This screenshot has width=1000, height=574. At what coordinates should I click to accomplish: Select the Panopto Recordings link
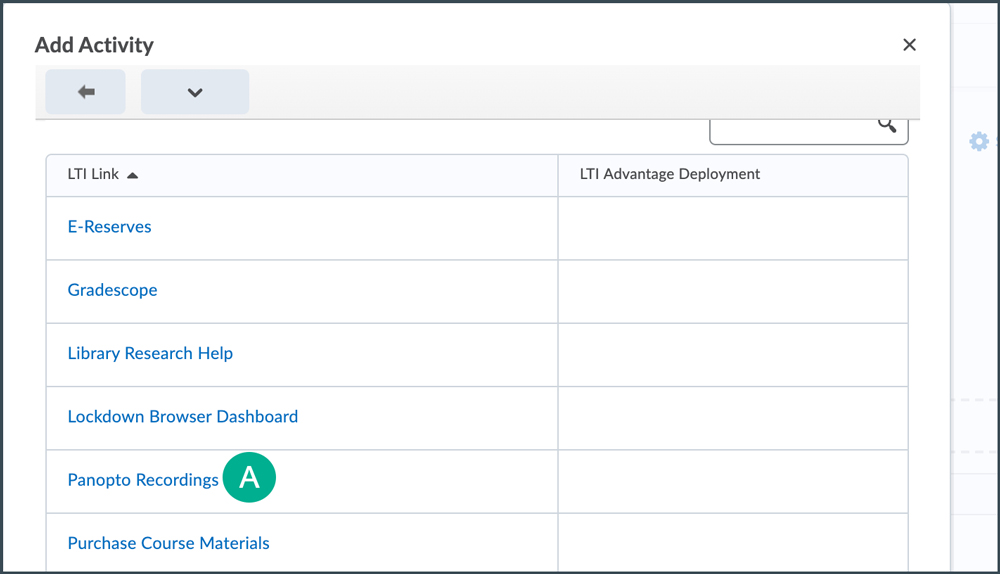tap(142, 480)
